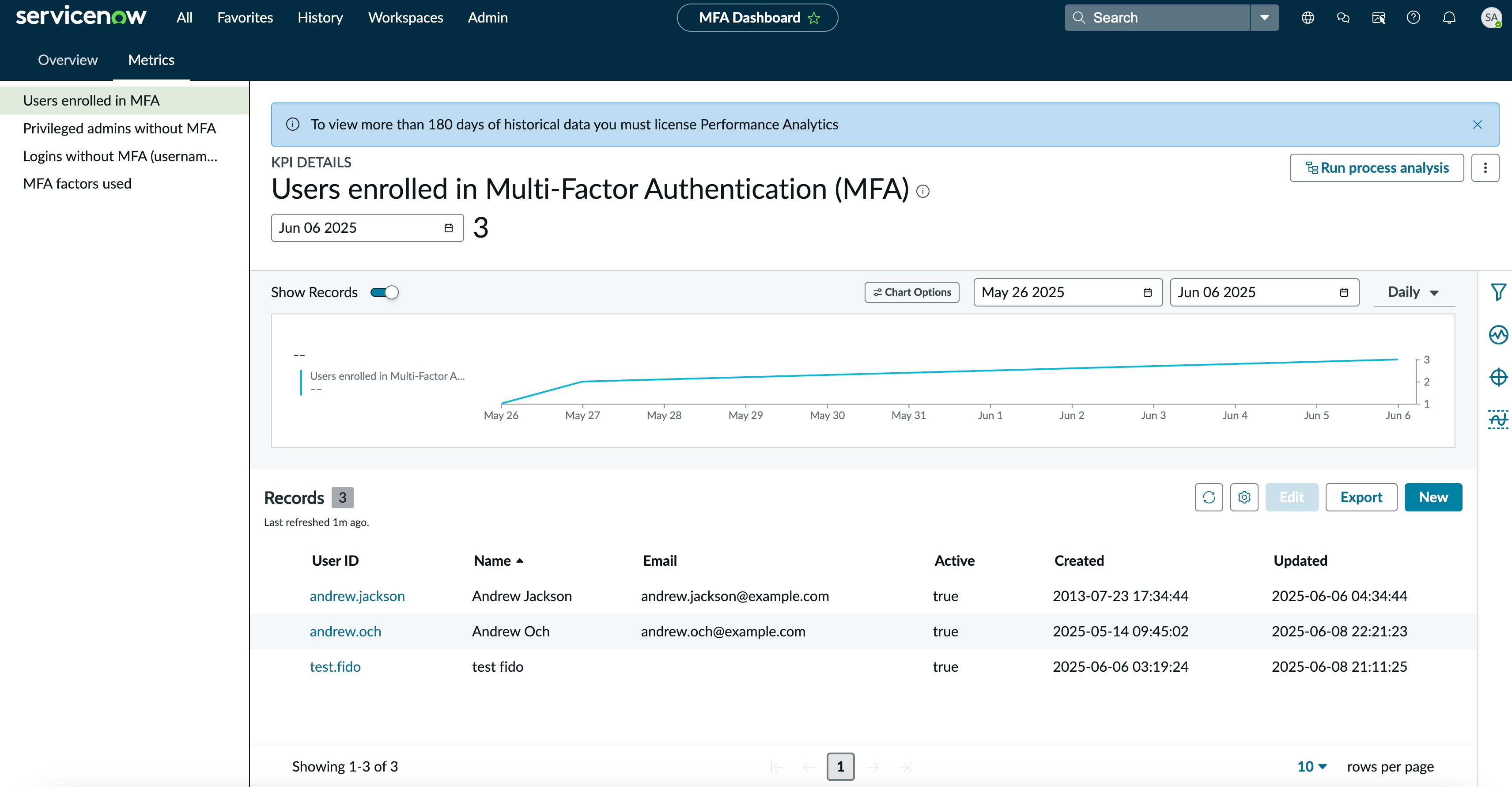Viewport: 1512px width, 787px height.
Task: Open the Favorites menu
Action: [245, 18]
